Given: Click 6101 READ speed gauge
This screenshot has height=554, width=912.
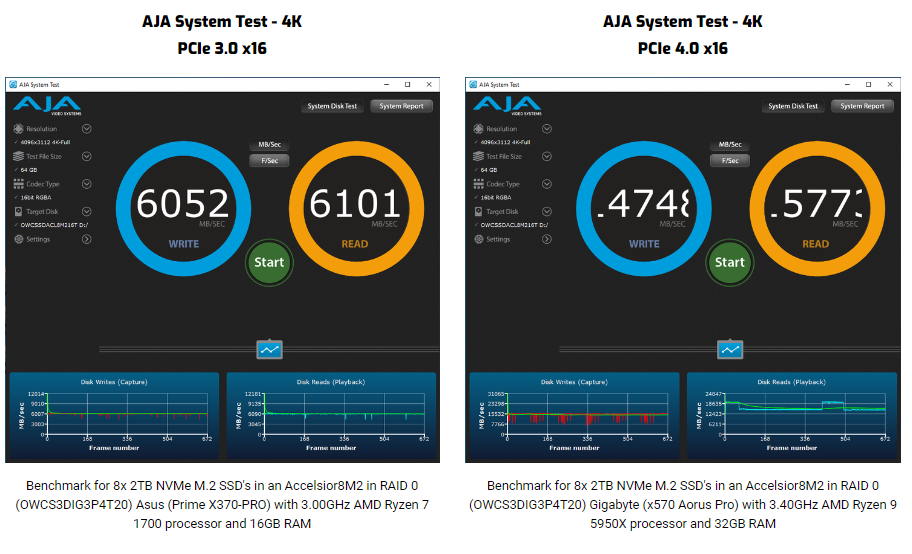Looking at the screenshot, I should point(356,208).
